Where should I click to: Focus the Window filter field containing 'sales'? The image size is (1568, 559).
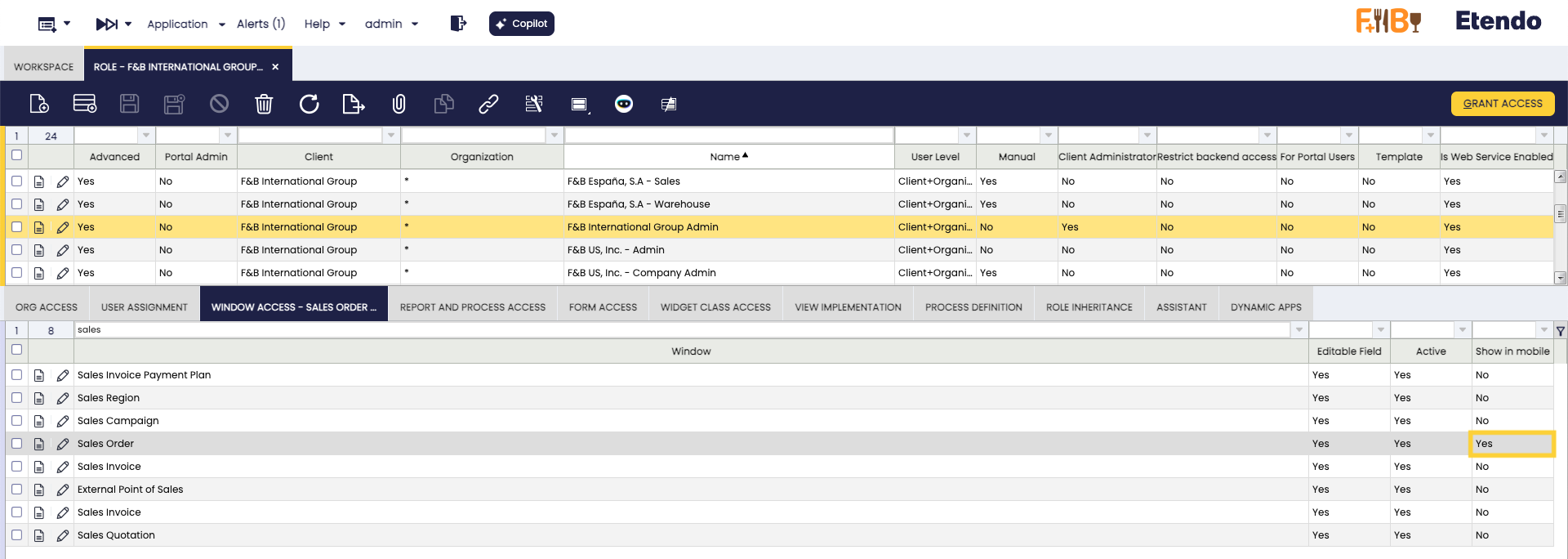coord(683,330)
